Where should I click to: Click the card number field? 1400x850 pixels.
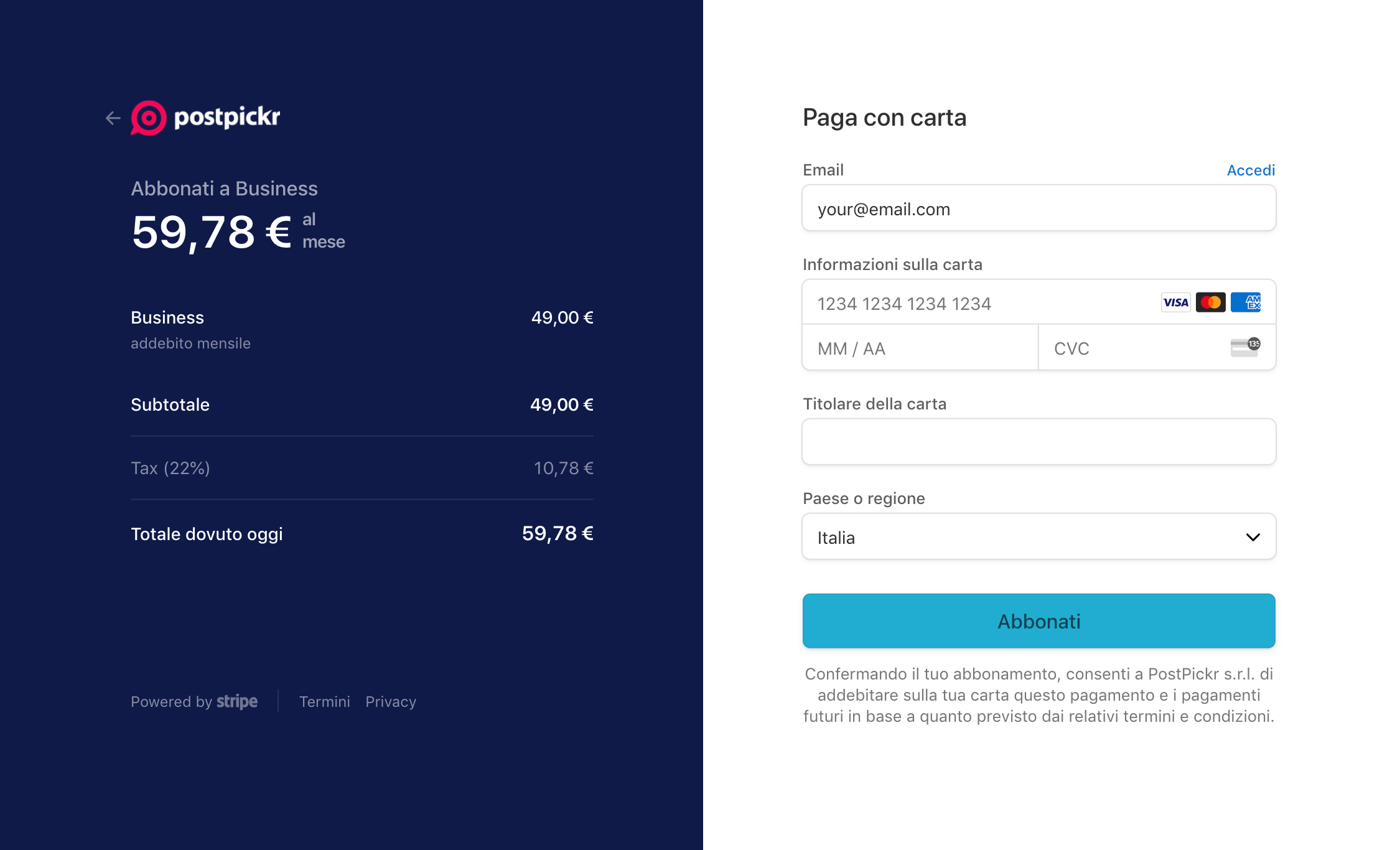tap(977, 303)
